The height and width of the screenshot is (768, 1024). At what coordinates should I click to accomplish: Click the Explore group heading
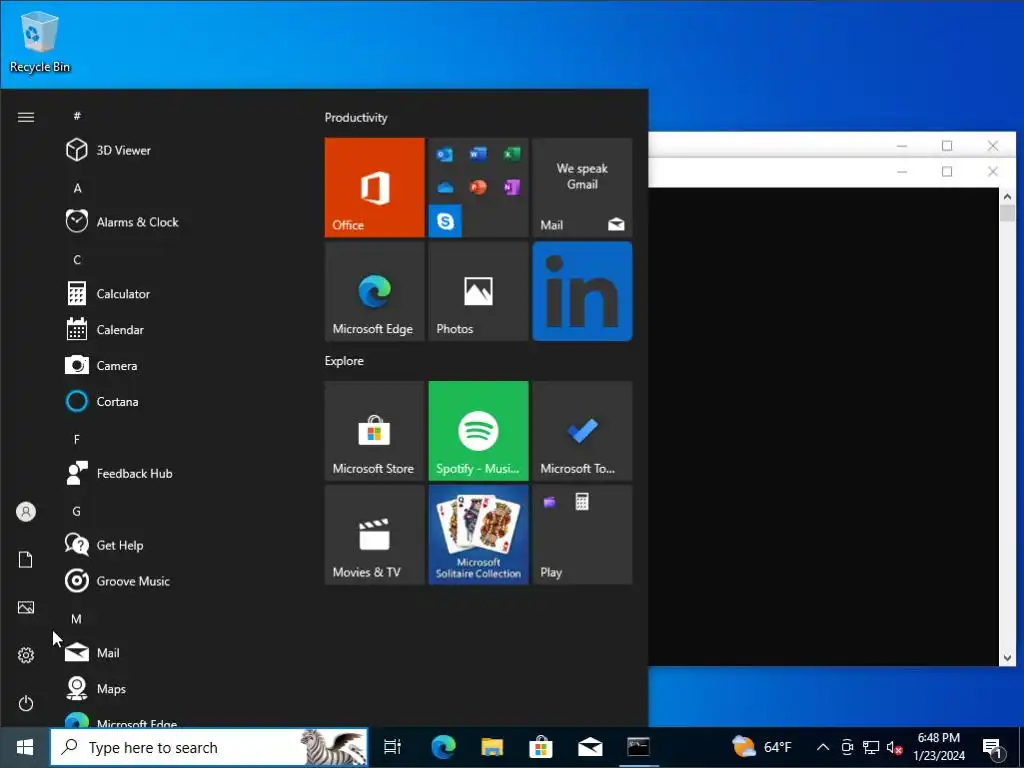pos(344,361)
